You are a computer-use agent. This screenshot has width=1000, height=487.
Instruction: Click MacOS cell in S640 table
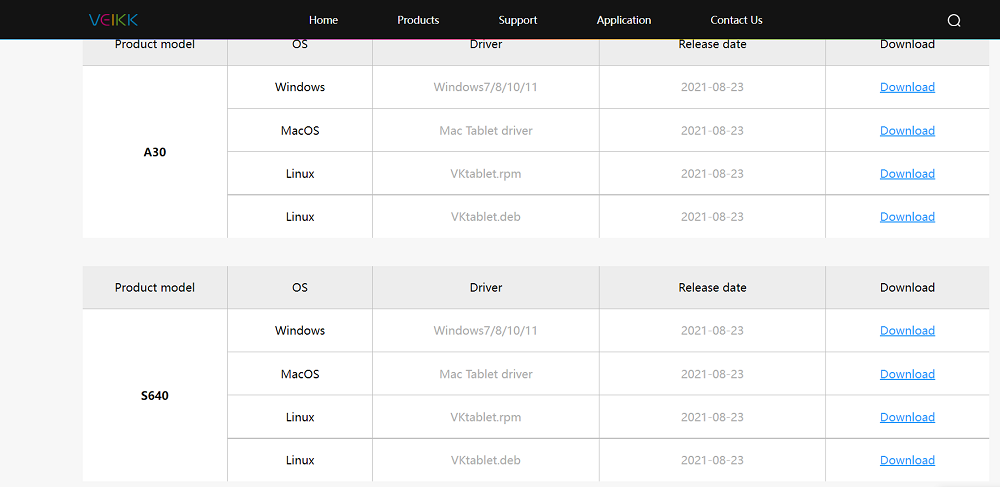coord(300,374)
